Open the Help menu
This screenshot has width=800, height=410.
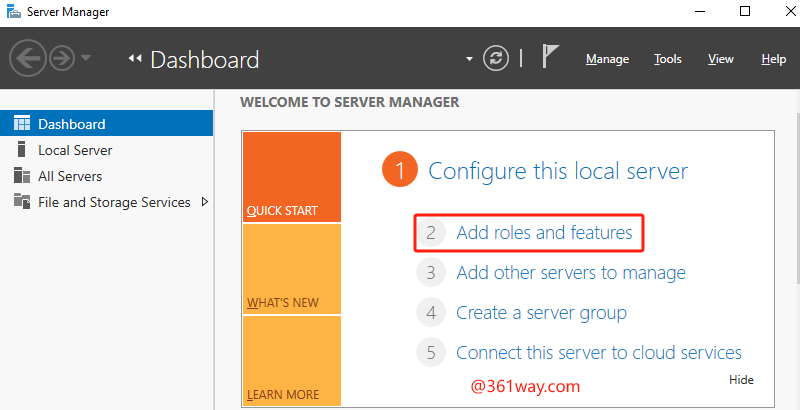[773, 59]
